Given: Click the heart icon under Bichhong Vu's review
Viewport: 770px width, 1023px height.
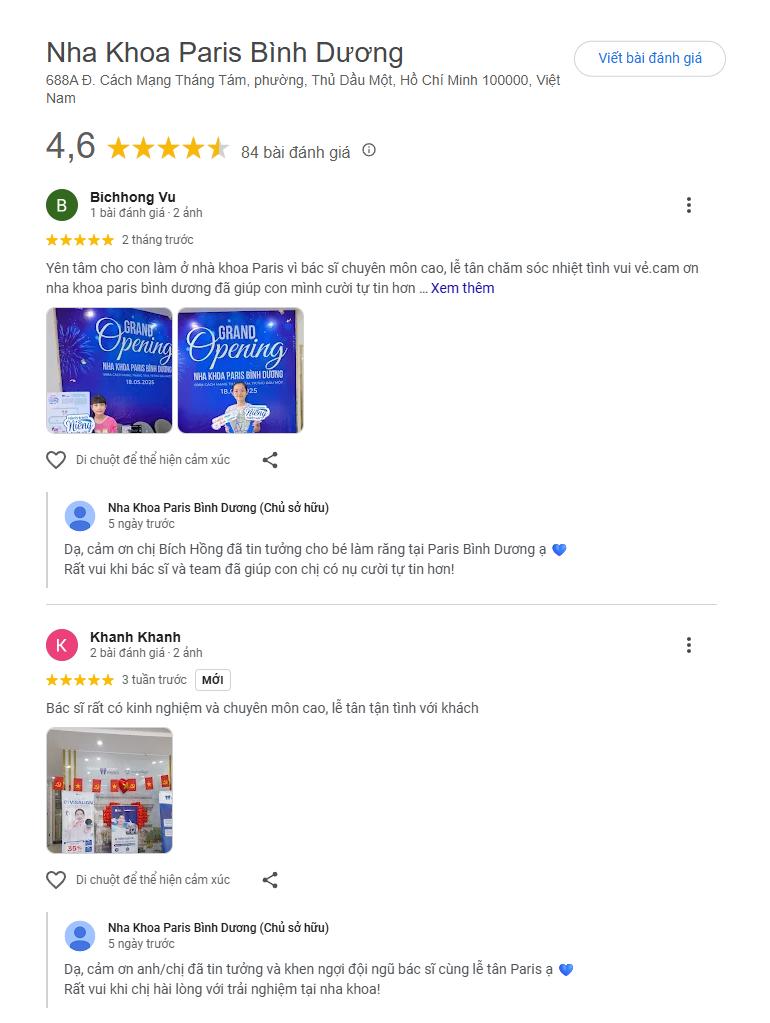Looking at the screenshot, I should pyautogui.click(x=56, y=460).
